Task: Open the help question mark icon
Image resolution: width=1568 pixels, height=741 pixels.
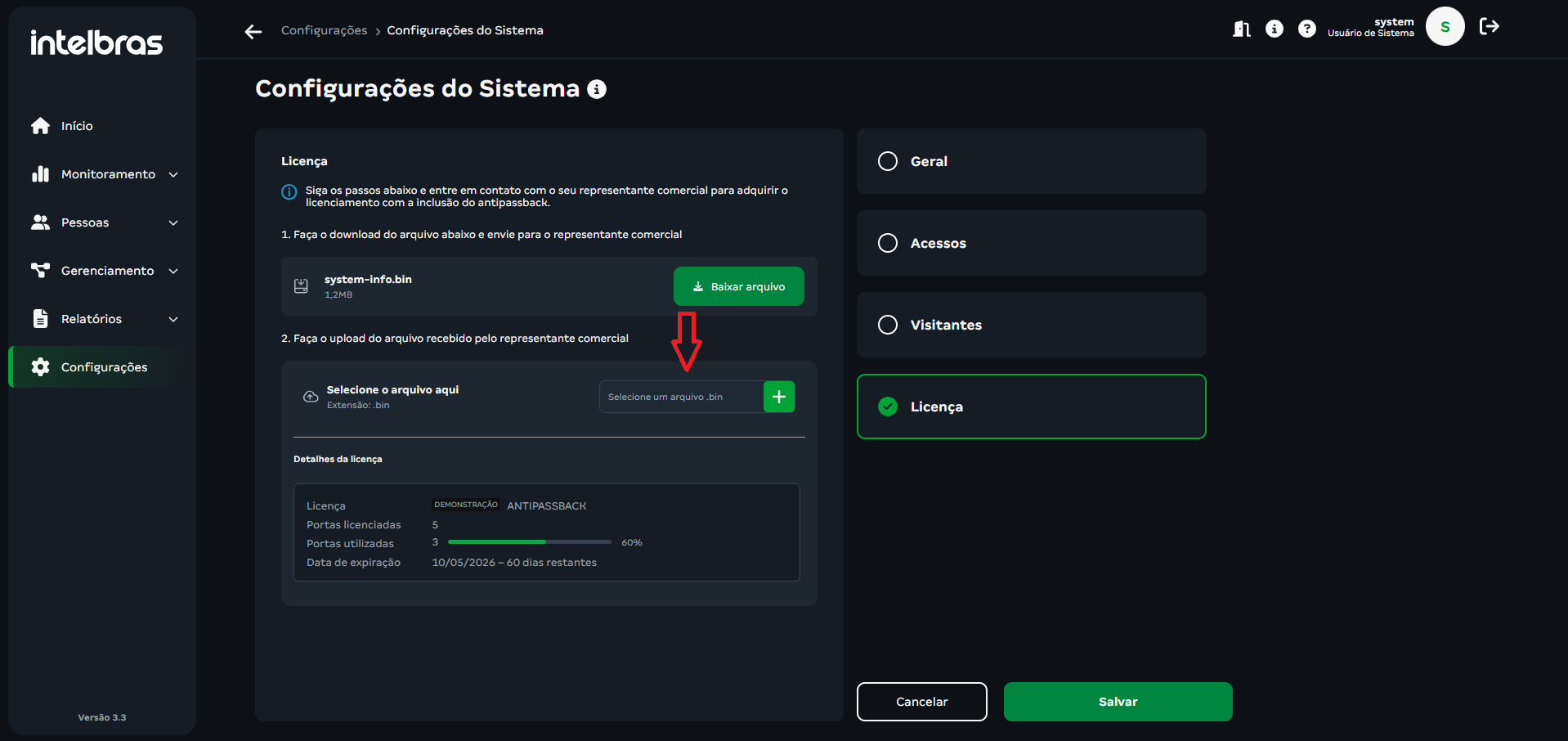Action: pyautogui.click(x=1307, y=29)
